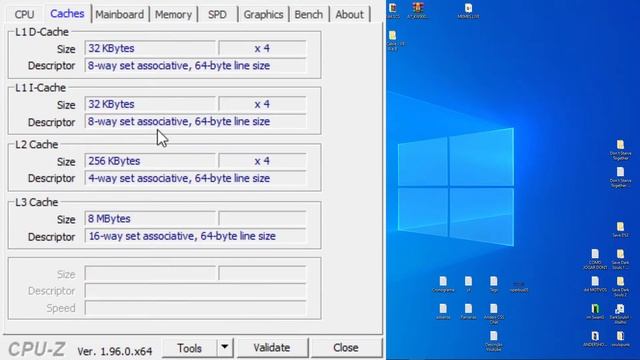Viewport: 640px width, 360px height.
Task: Expand the Tools dropdown arrow
Action: click(x=224, y=348)
